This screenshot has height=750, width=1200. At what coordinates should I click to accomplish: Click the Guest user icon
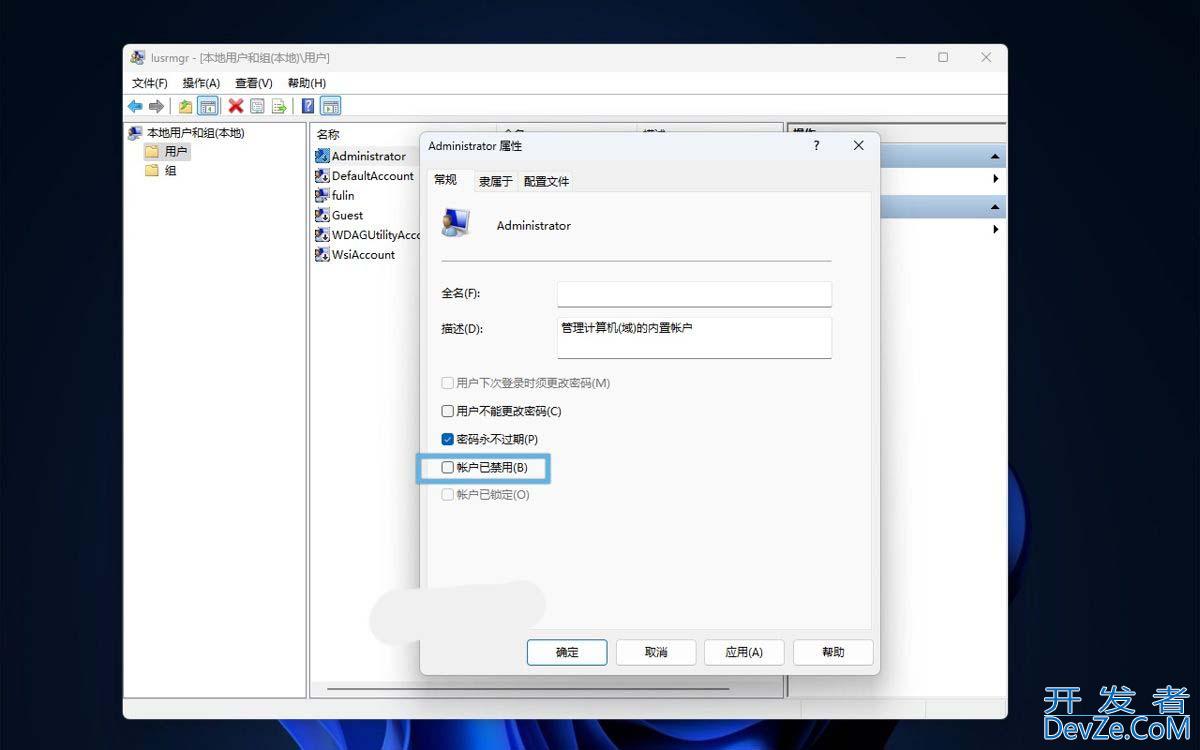(322, 215)
